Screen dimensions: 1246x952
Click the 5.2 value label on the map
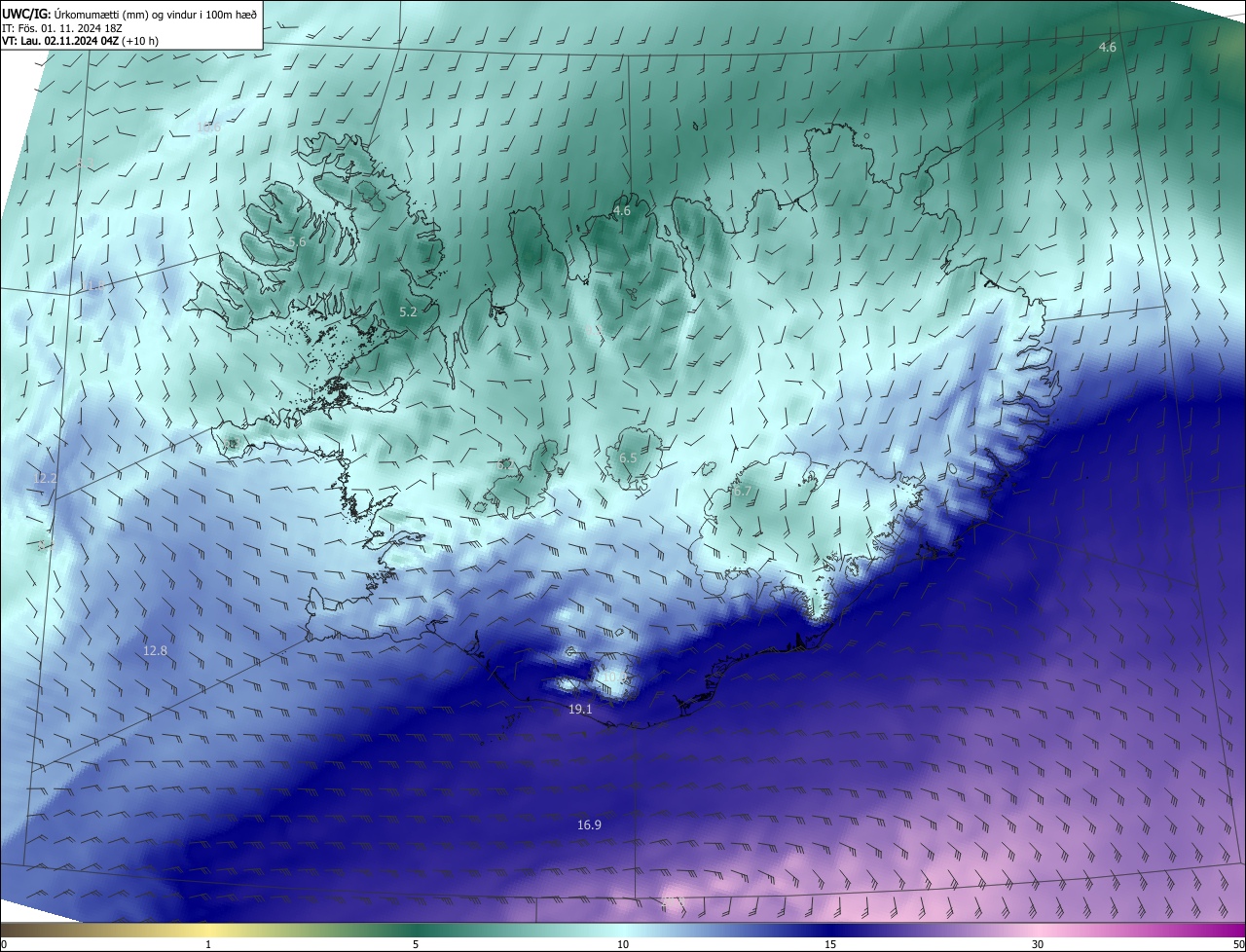coord(408,311)
